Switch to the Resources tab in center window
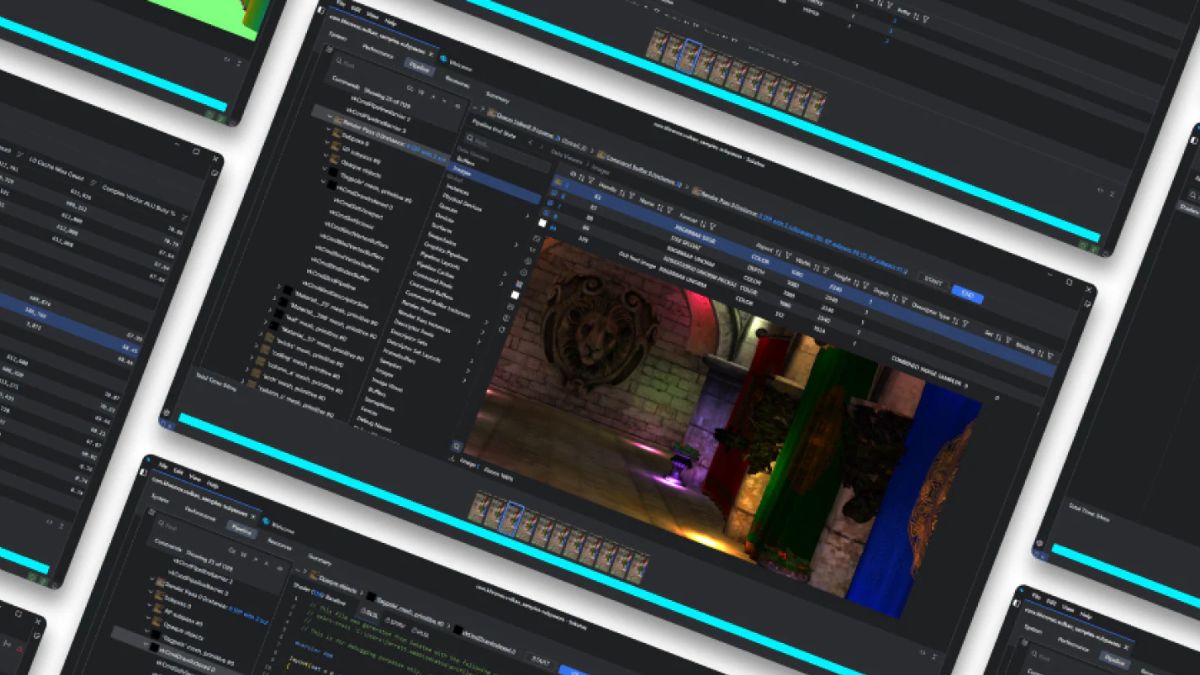The width and height of the screenshot is (1200, 675). (x=457, y=84)
